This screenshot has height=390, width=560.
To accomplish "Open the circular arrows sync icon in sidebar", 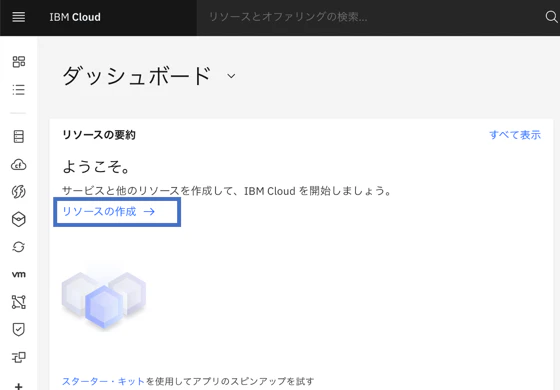I will [19, 247].
